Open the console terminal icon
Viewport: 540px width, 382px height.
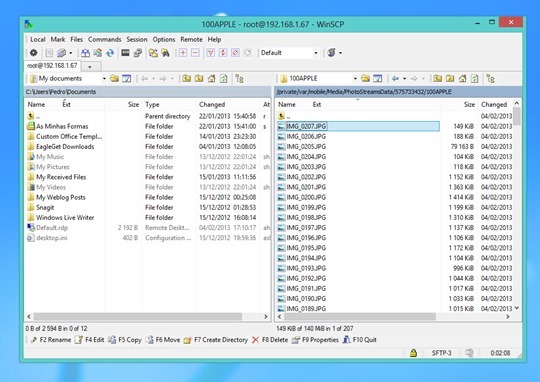pyautogui.click(x=125, y=53)
